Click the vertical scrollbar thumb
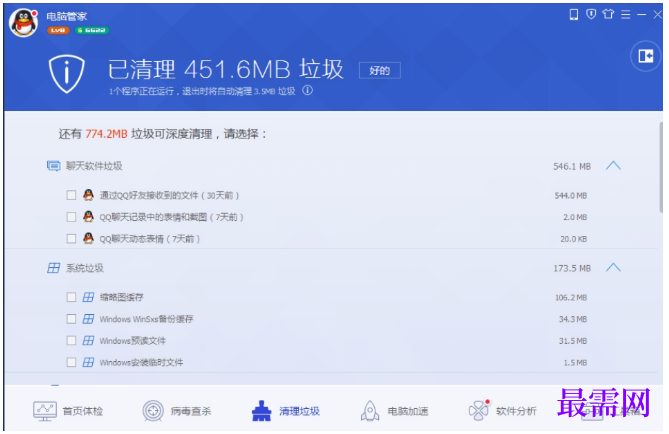The height and width of the screenshot is (434, 669). pyautogui.click(x=661, y=167)
